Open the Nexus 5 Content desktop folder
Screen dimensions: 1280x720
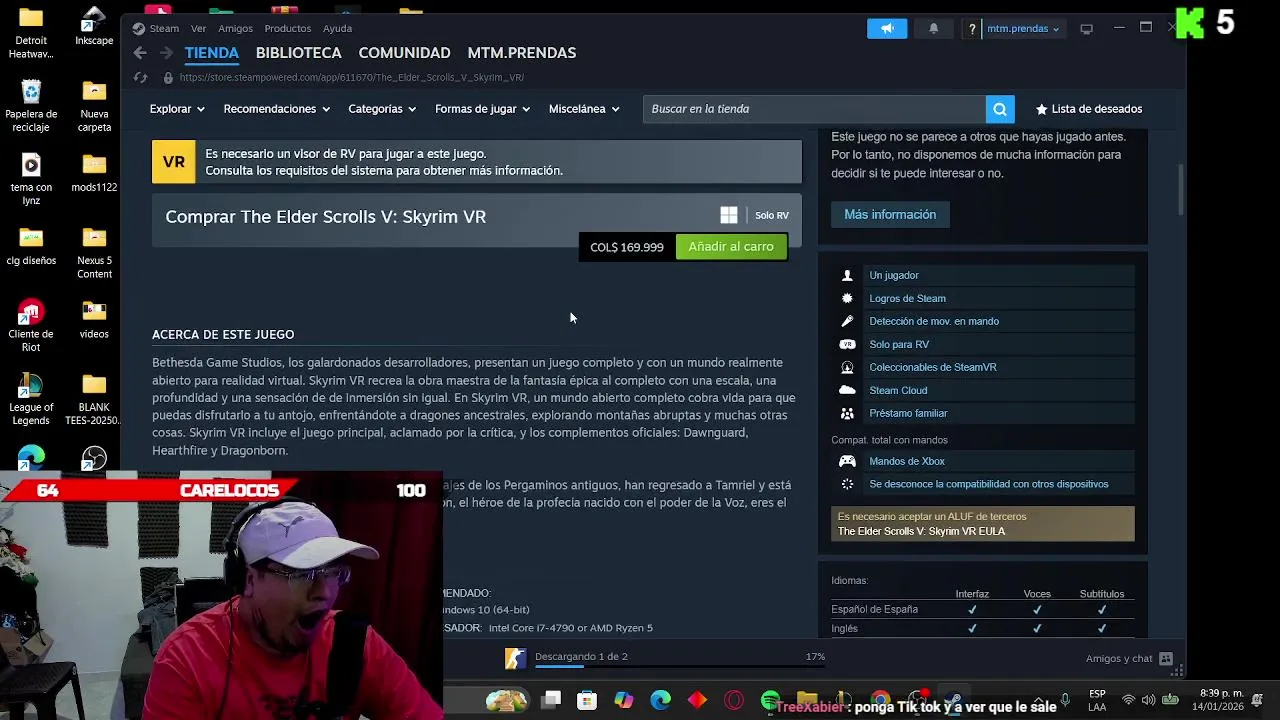coord(94,252)
